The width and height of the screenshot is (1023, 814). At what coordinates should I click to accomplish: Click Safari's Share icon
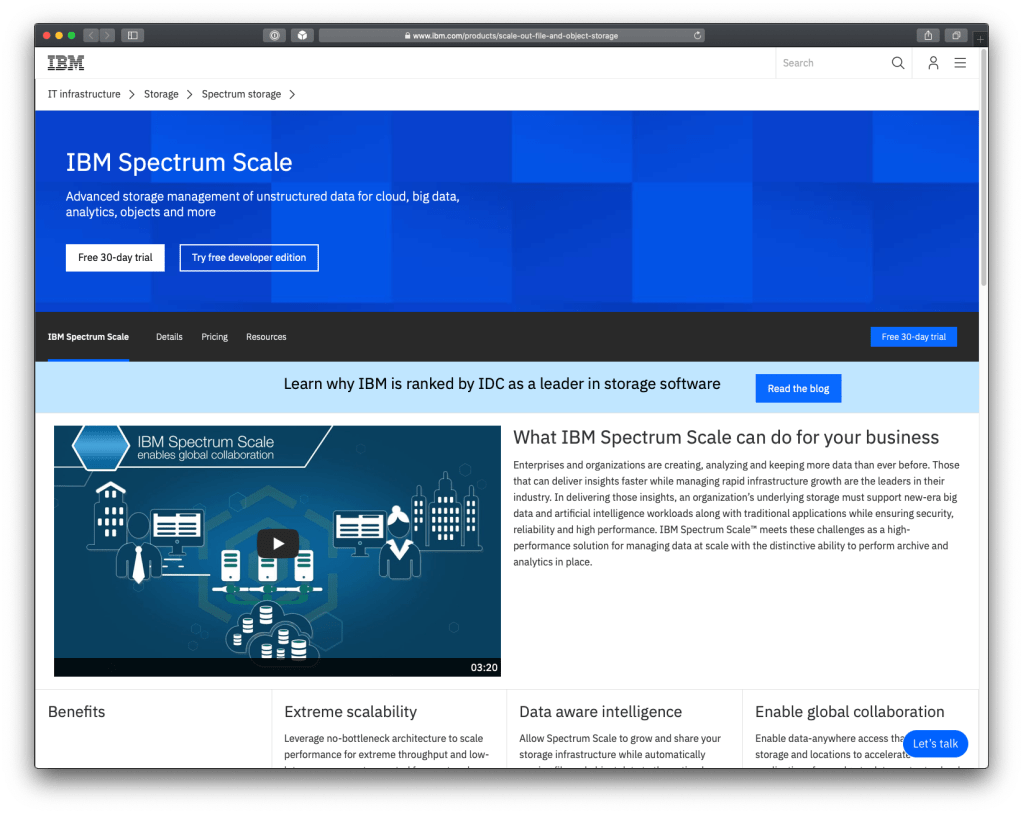[x=928, y=35]
